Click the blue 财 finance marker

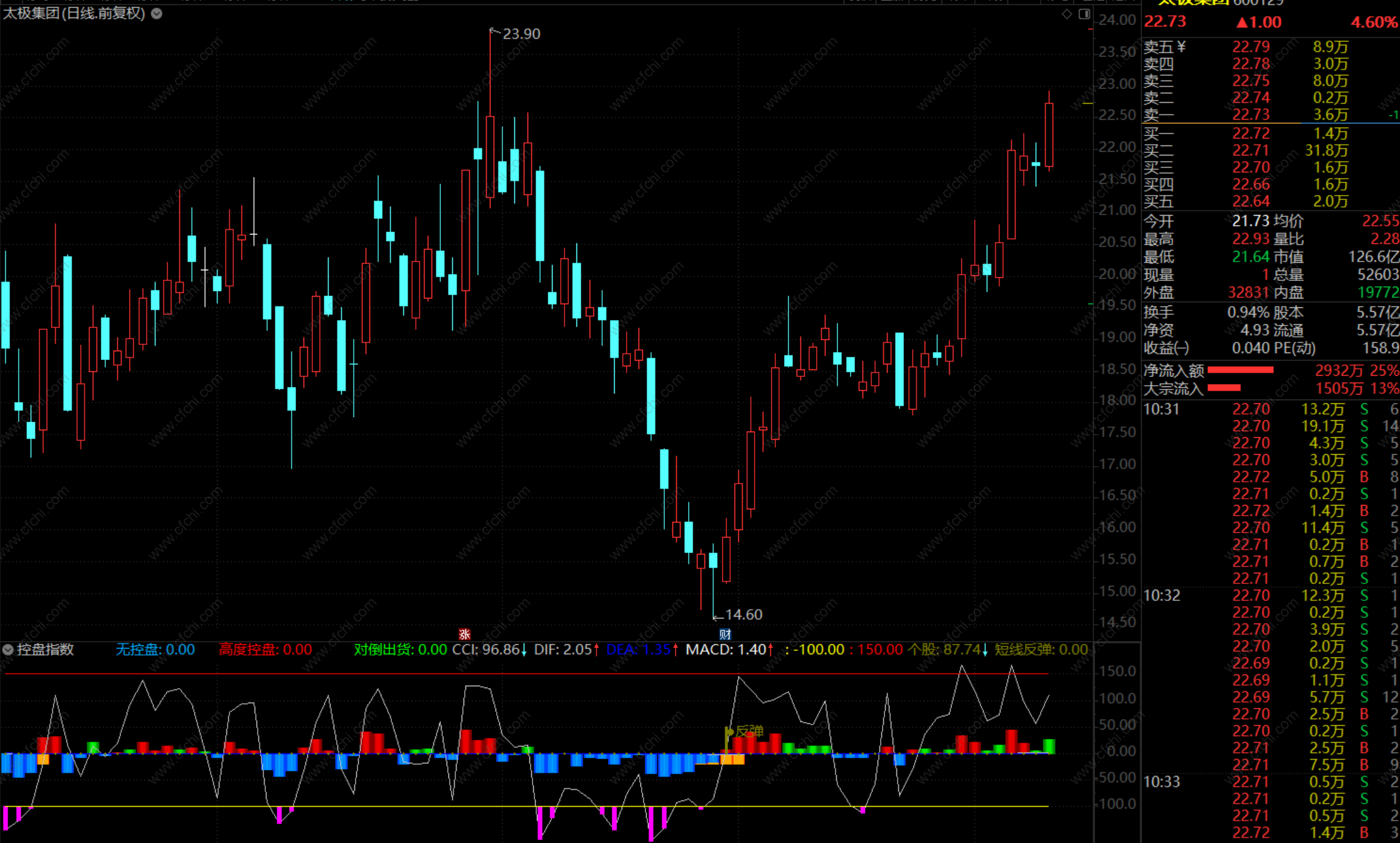click(725, 634)
